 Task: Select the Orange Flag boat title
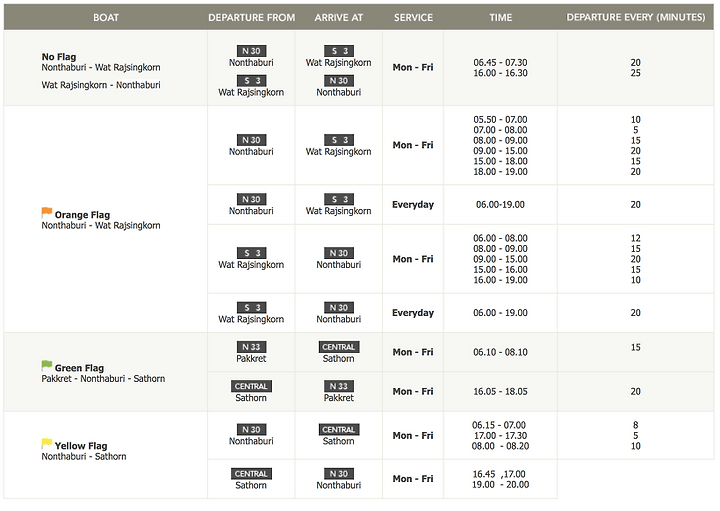82,215
